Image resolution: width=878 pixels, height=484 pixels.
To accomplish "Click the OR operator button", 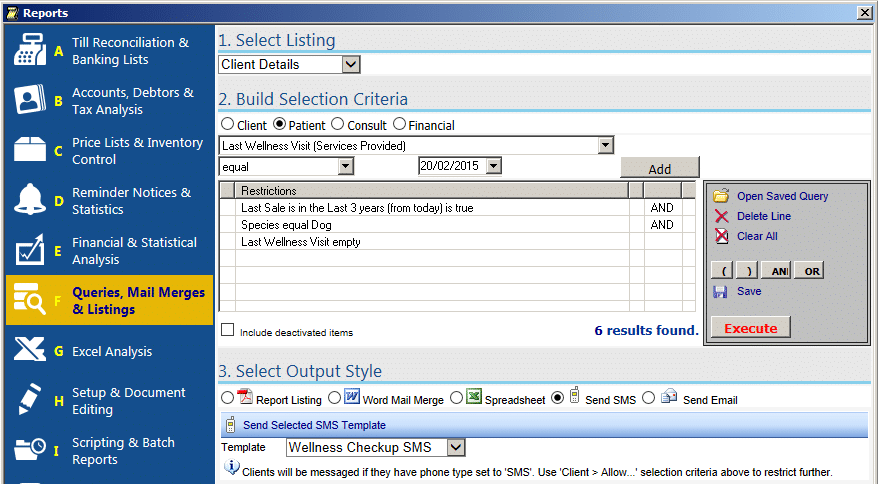I will click(810, 271).
